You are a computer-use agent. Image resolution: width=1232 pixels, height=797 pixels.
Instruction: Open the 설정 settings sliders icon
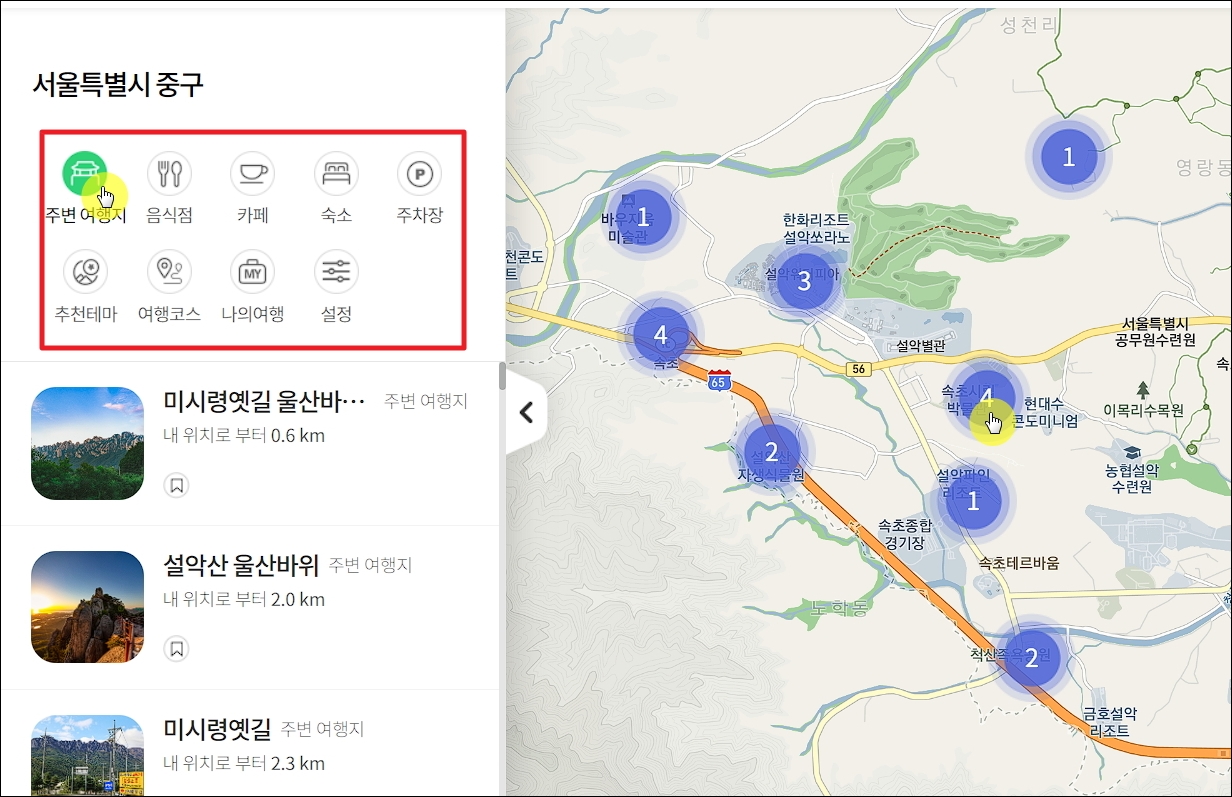(336, 272)
